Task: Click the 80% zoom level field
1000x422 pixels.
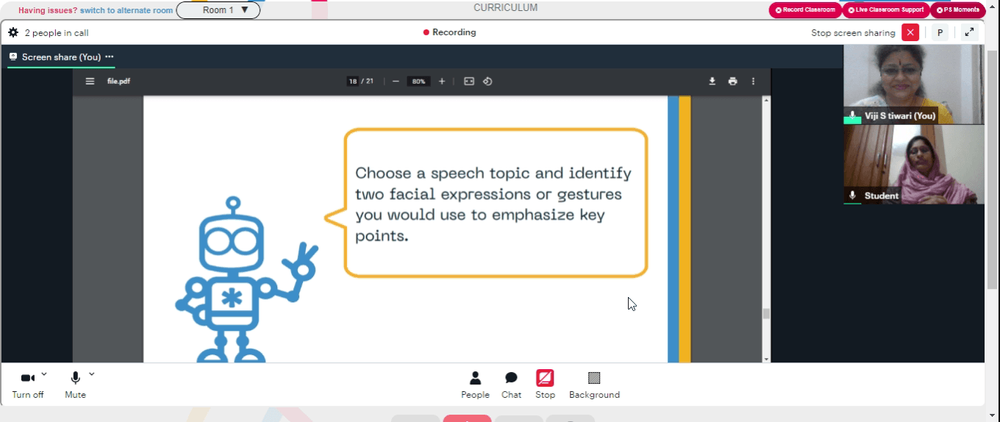Action: pos(418,82)
